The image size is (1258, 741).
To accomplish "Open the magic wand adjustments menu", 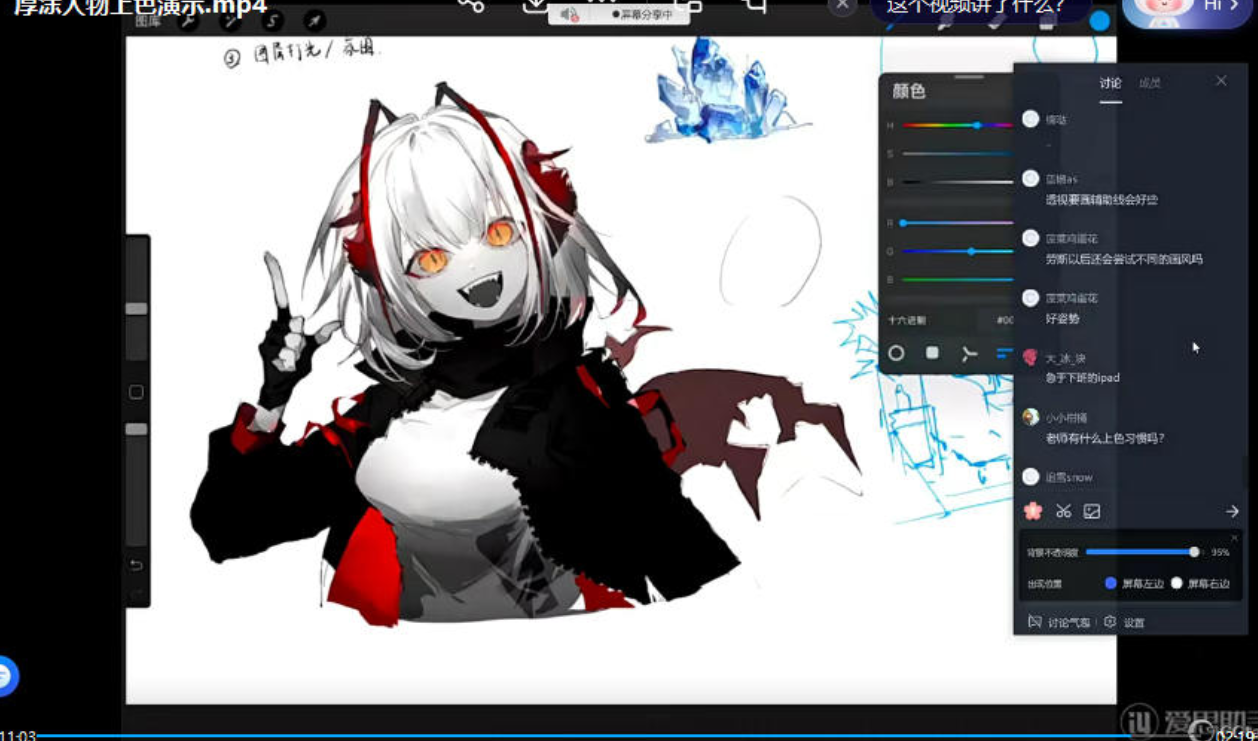I will coord(229,20).
